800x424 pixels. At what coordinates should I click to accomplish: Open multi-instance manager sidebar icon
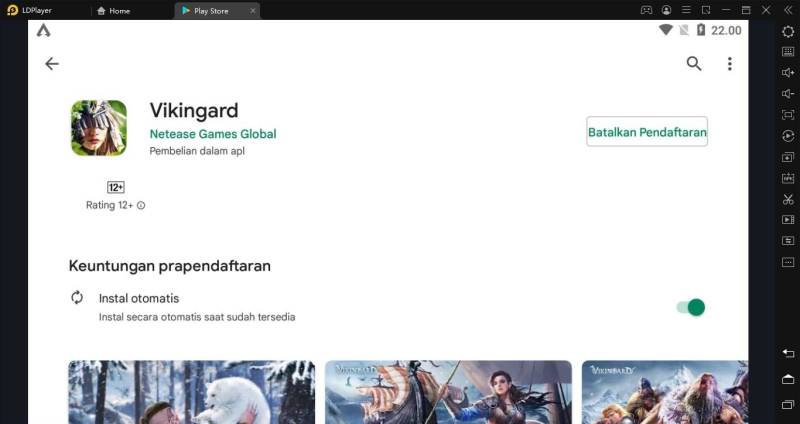point(788,157)
